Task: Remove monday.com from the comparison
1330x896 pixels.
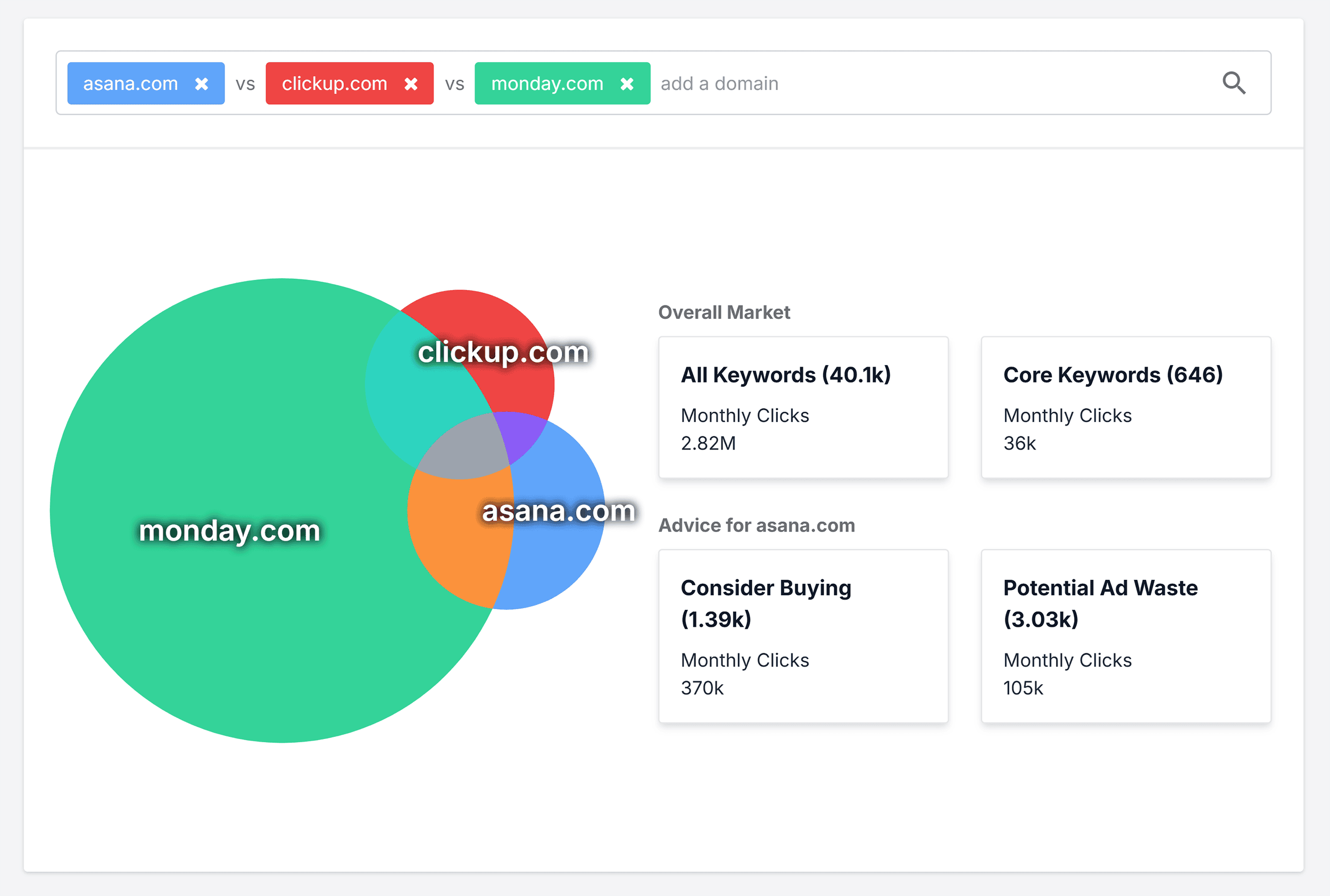Action: [627, 84]
